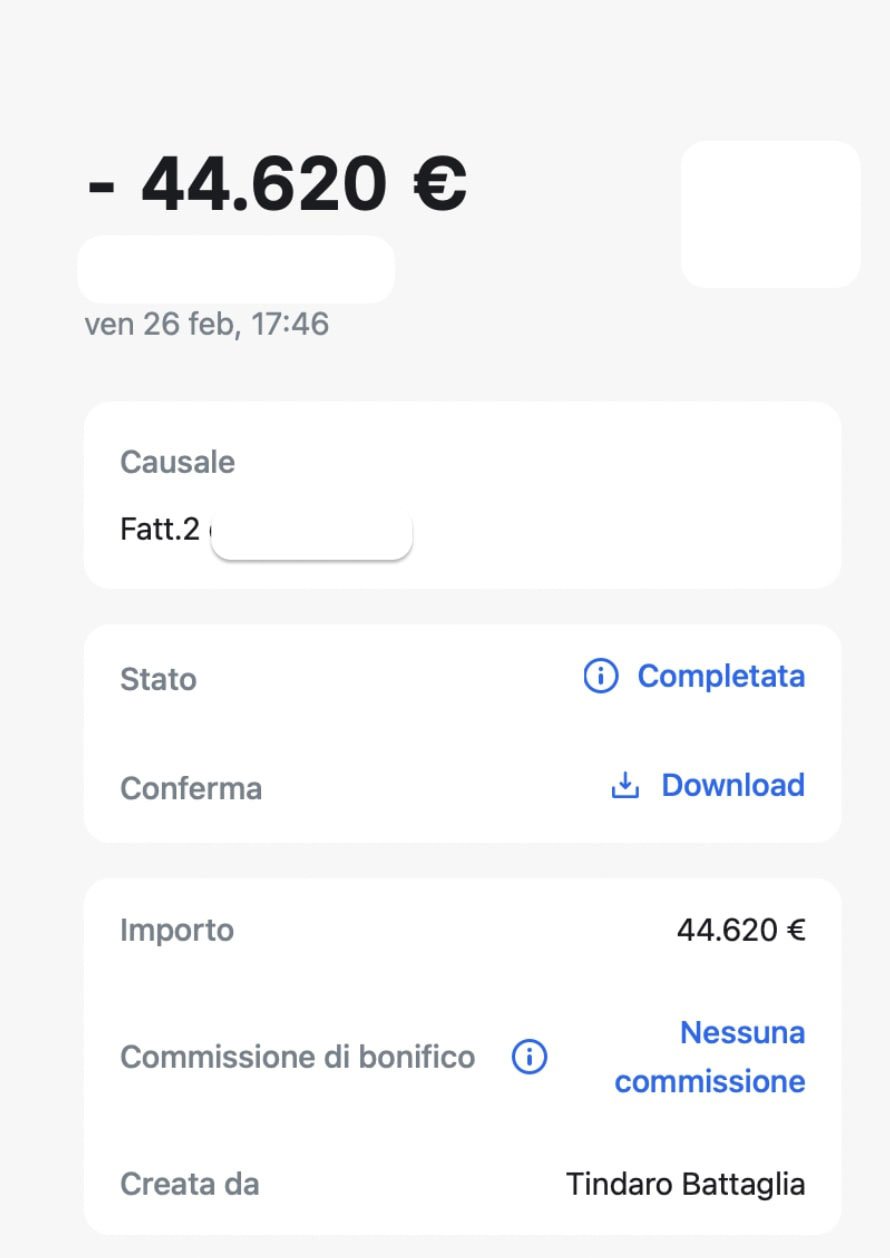890x1258 pixels.
Task: Click the creator name Tindaro Battaglia
Action: pyautogui.click(x=685, y=1185)
